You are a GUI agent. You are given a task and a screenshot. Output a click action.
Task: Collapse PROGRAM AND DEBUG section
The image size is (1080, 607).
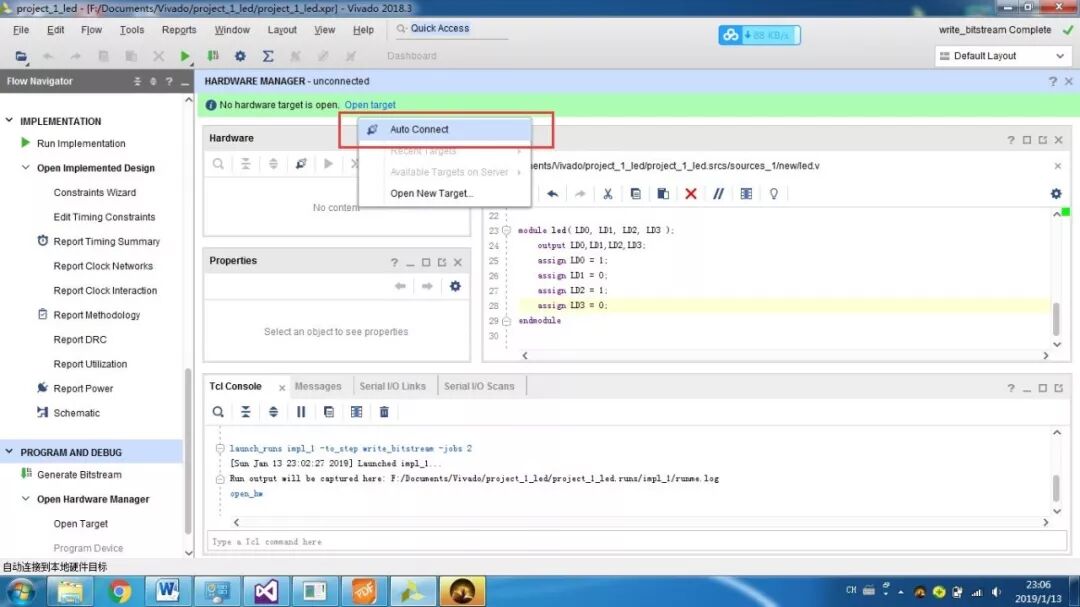9,452
